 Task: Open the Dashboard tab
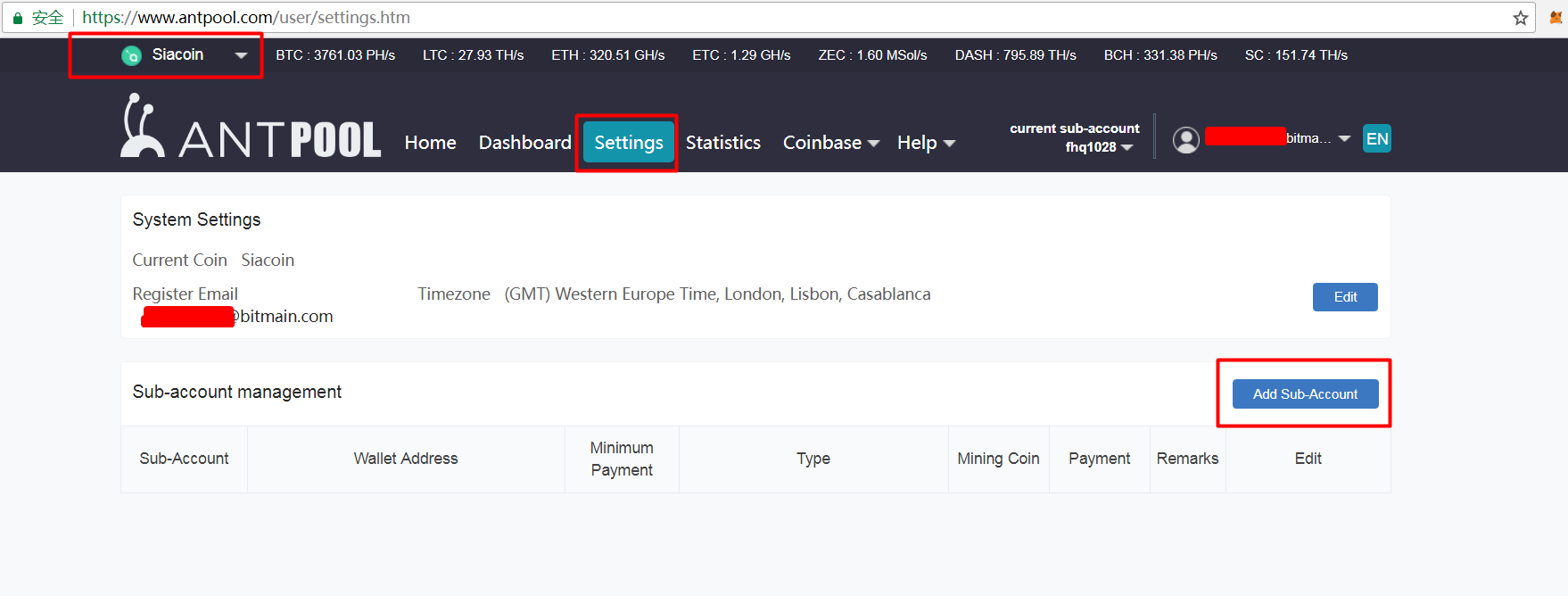click(524, 143)
